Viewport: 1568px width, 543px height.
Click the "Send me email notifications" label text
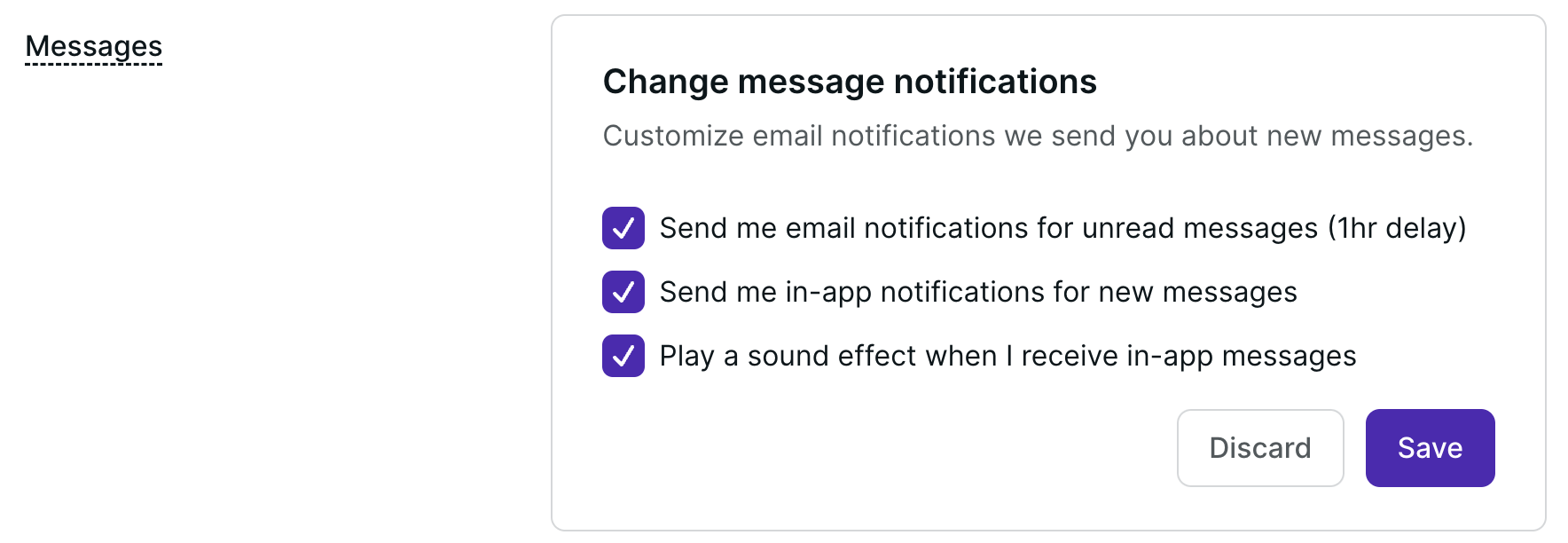click(843, 228)
